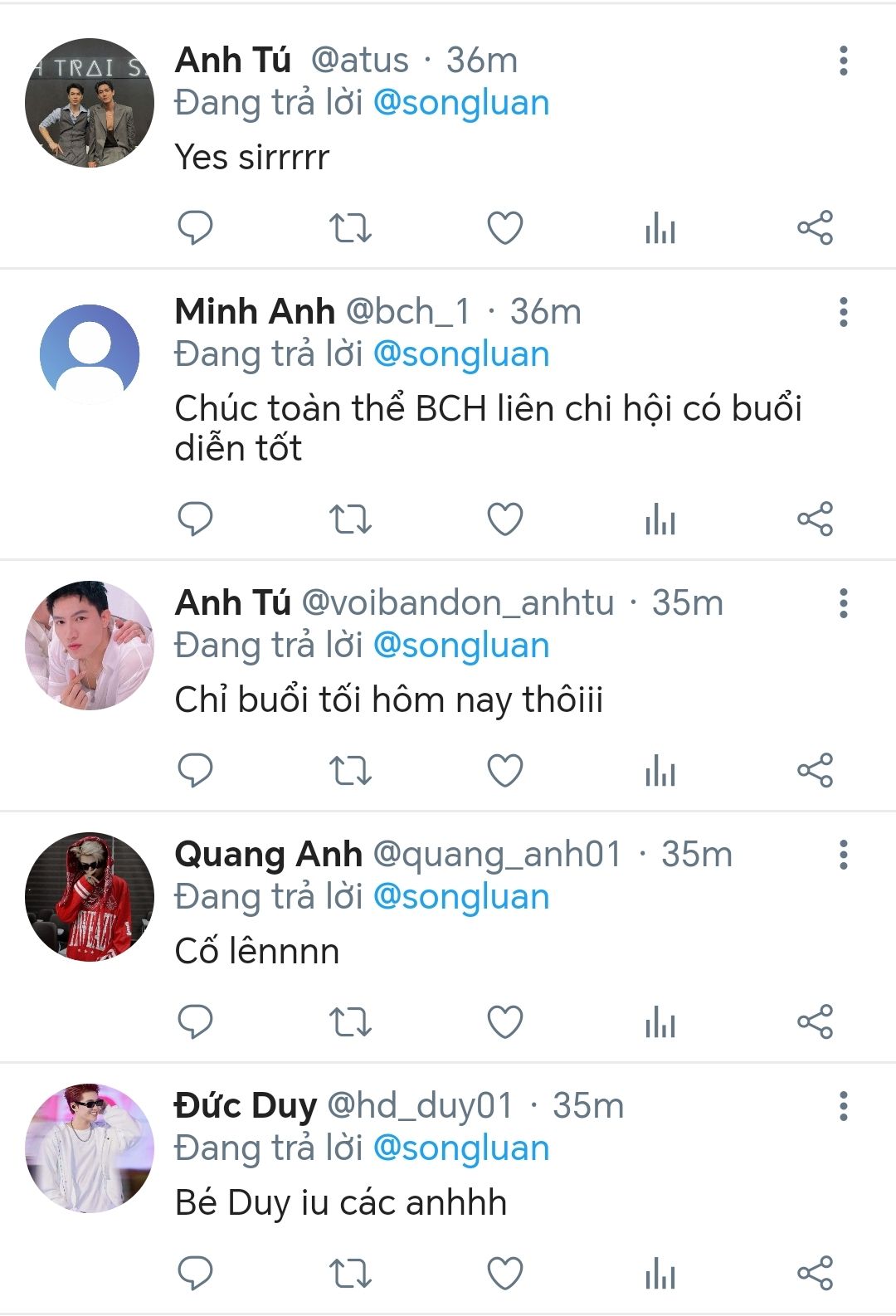The image size is (896, 1316).
Task: Like the "Chỉ buổi tối hôm nay thôiii" tweet
Action: (x=504, y=771)
